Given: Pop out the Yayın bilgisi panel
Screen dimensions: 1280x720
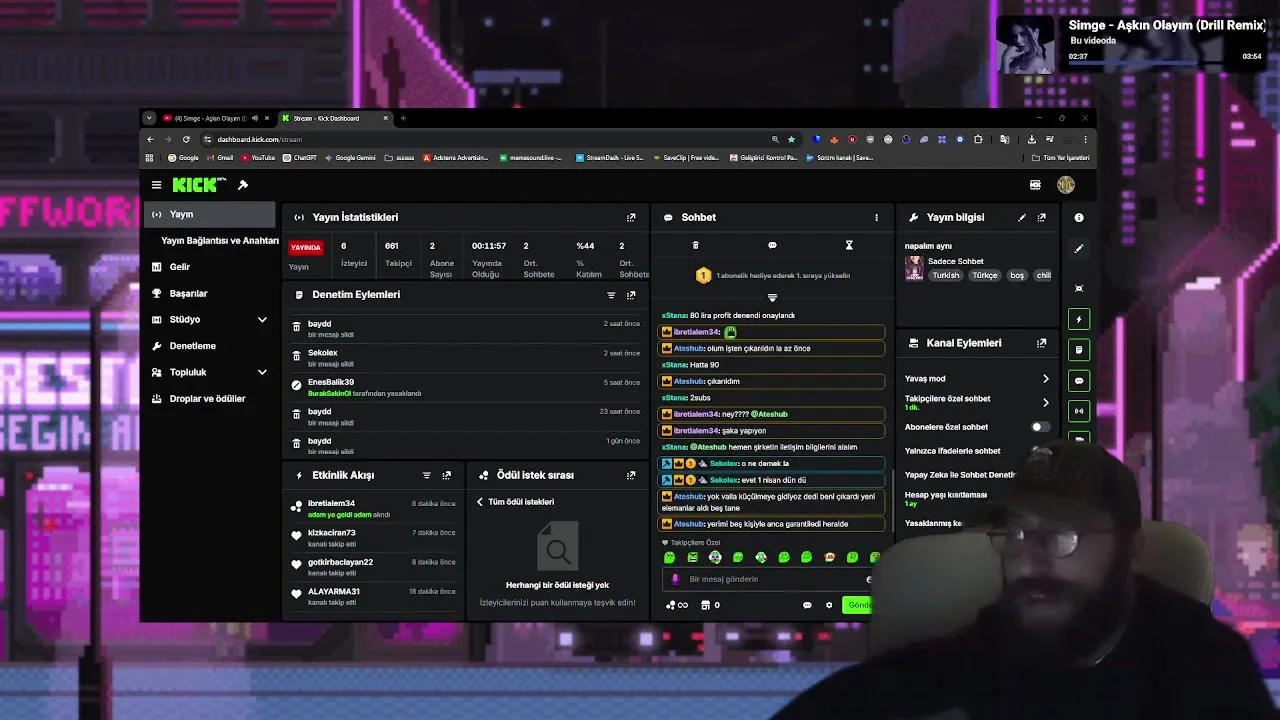Looking at the screenshot, I should coord(1041,217).
